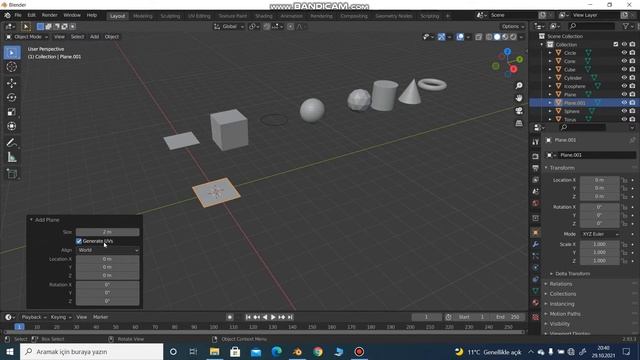Viewport: 640px width, 360px height.
Task: Open the Global transform orientation dropdown
Action: [x=229, y=27]
